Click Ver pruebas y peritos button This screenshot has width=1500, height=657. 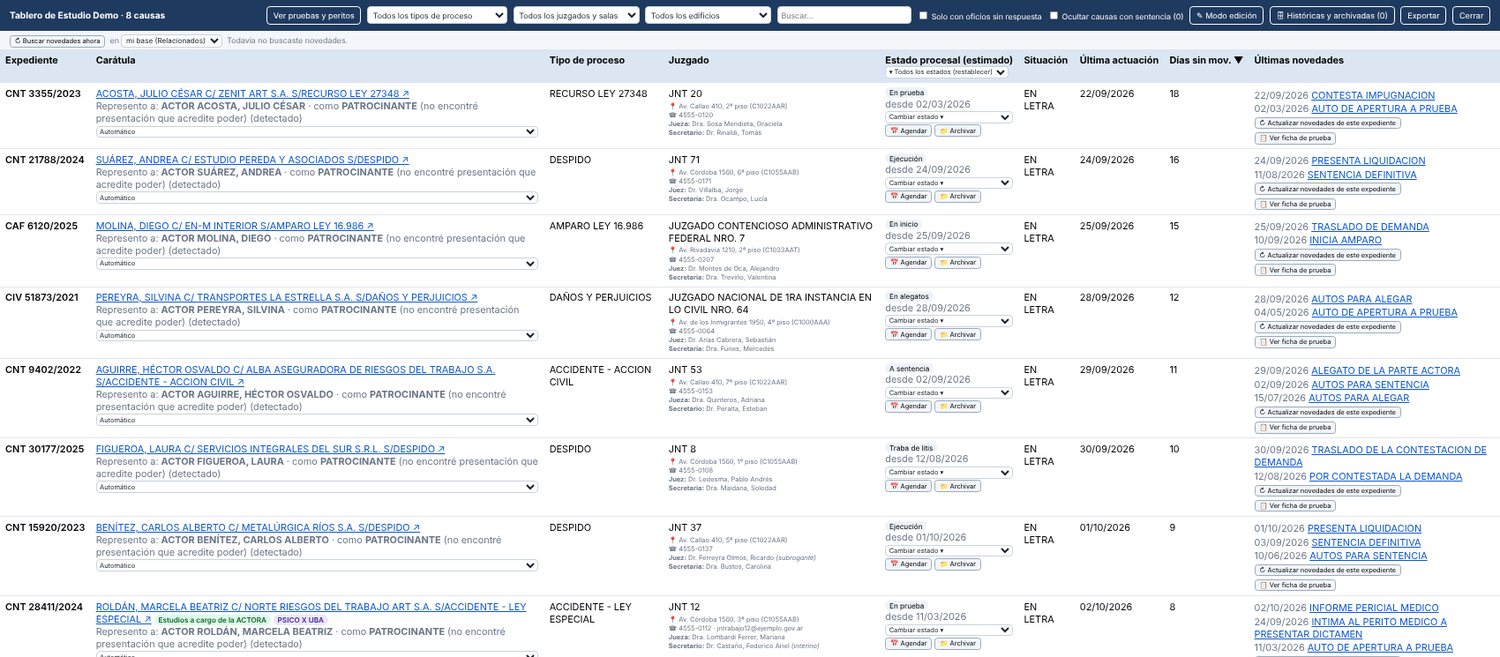coord(313,16)
